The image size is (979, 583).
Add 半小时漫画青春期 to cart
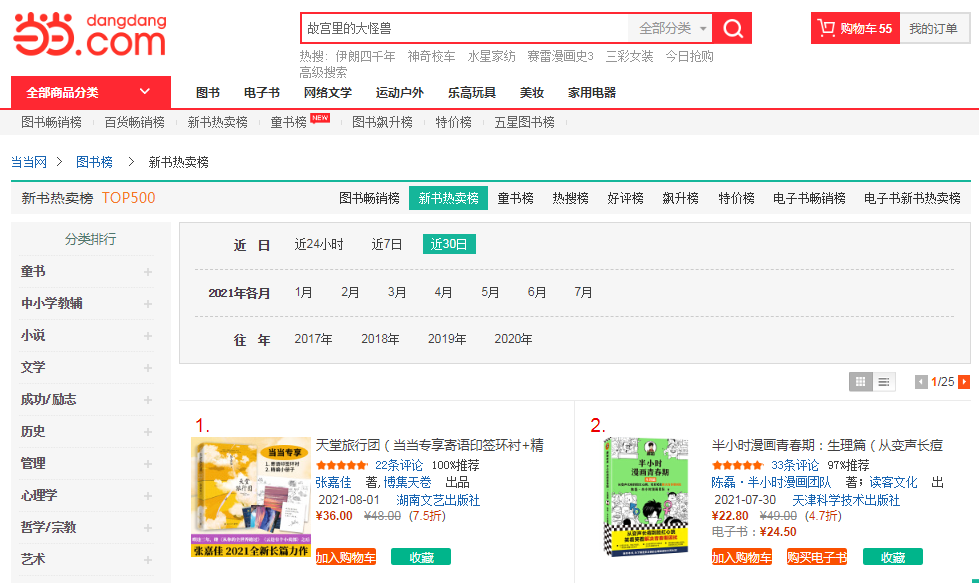click(742, 557)
